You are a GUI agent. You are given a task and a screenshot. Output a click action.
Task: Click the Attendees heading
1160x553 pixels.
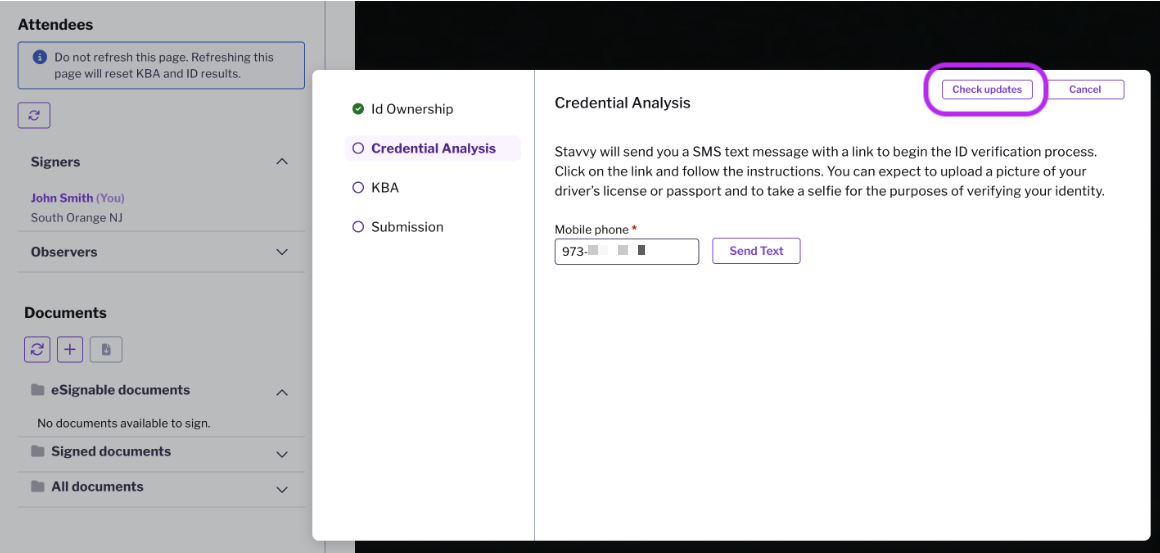pos(55,24)
